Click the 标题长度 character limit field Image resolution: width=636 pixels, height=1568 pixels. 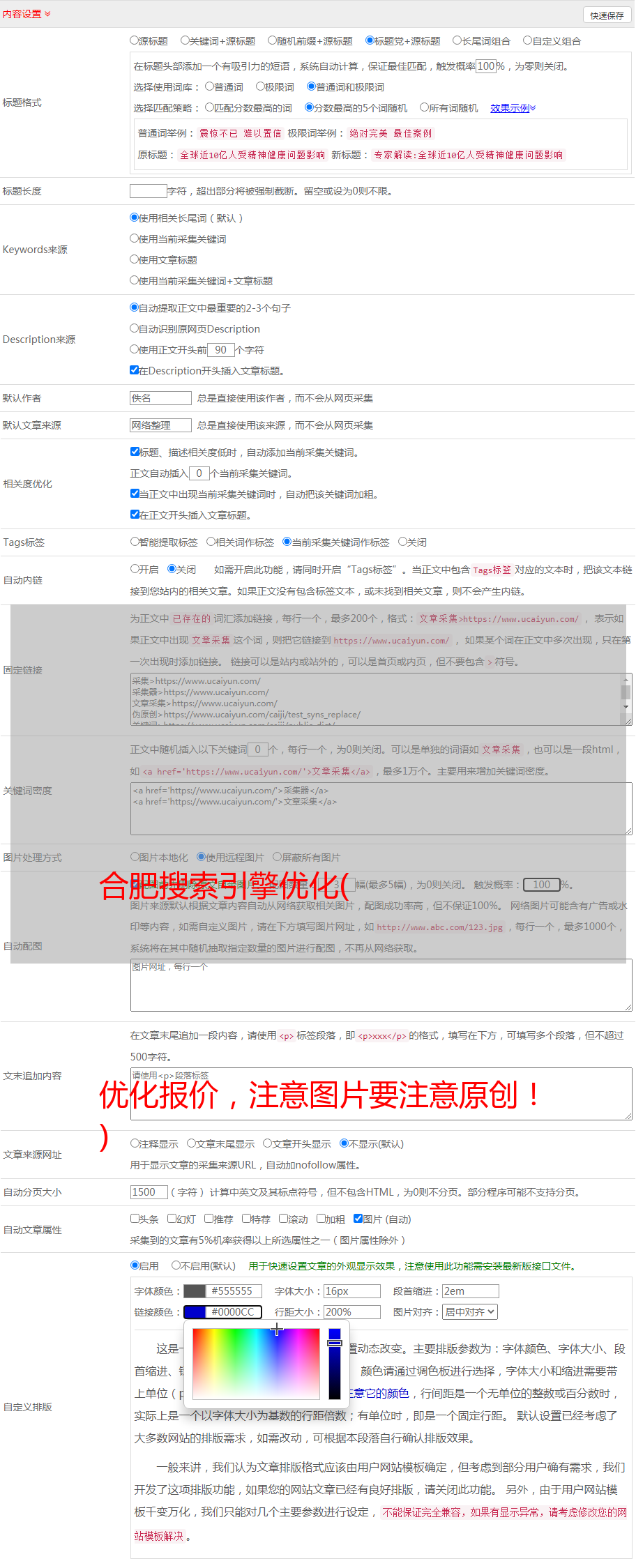click(x=148, y=191)
